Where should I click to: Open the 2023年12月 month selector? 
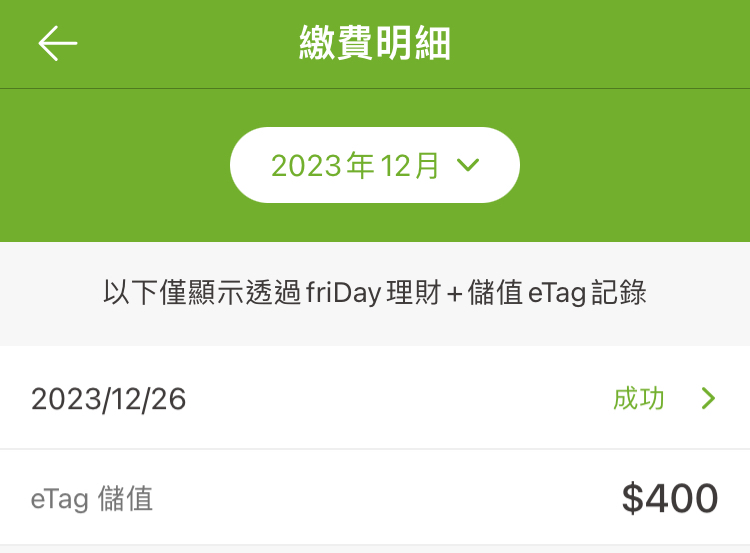(375, 165)
